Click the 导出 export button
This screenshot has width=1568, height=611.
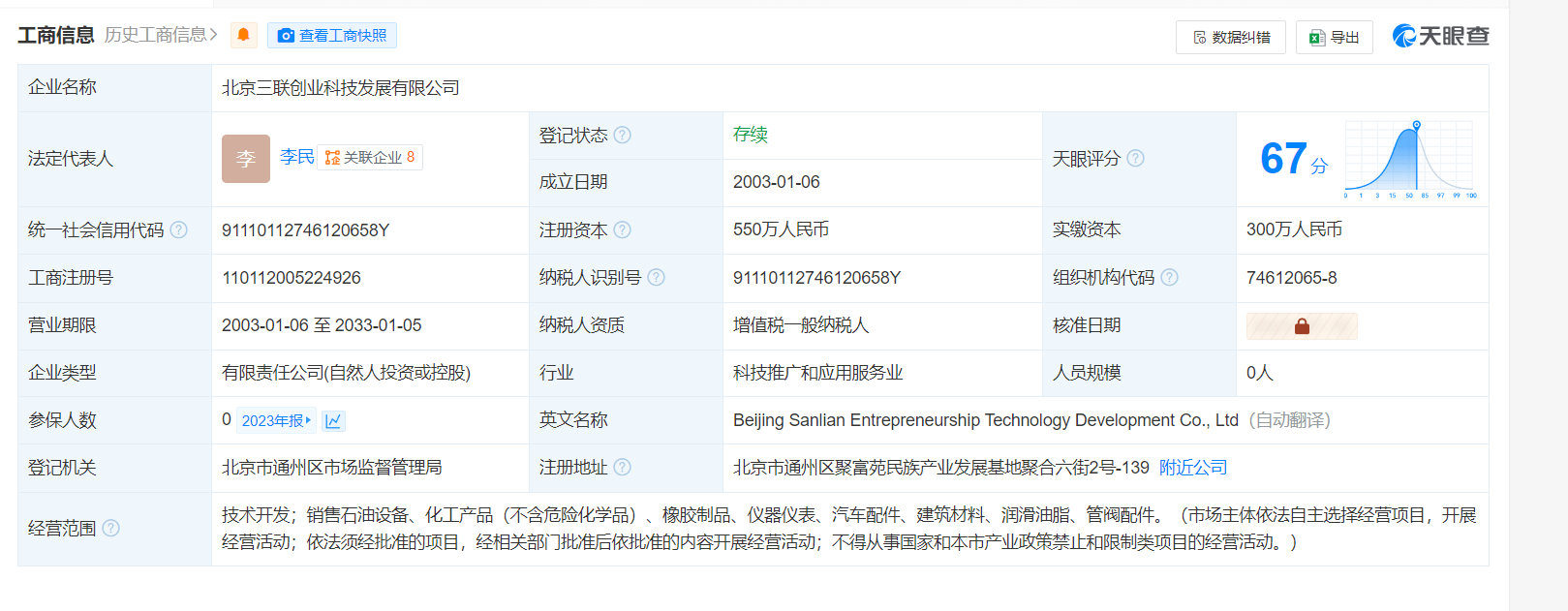pos(1335,37)
